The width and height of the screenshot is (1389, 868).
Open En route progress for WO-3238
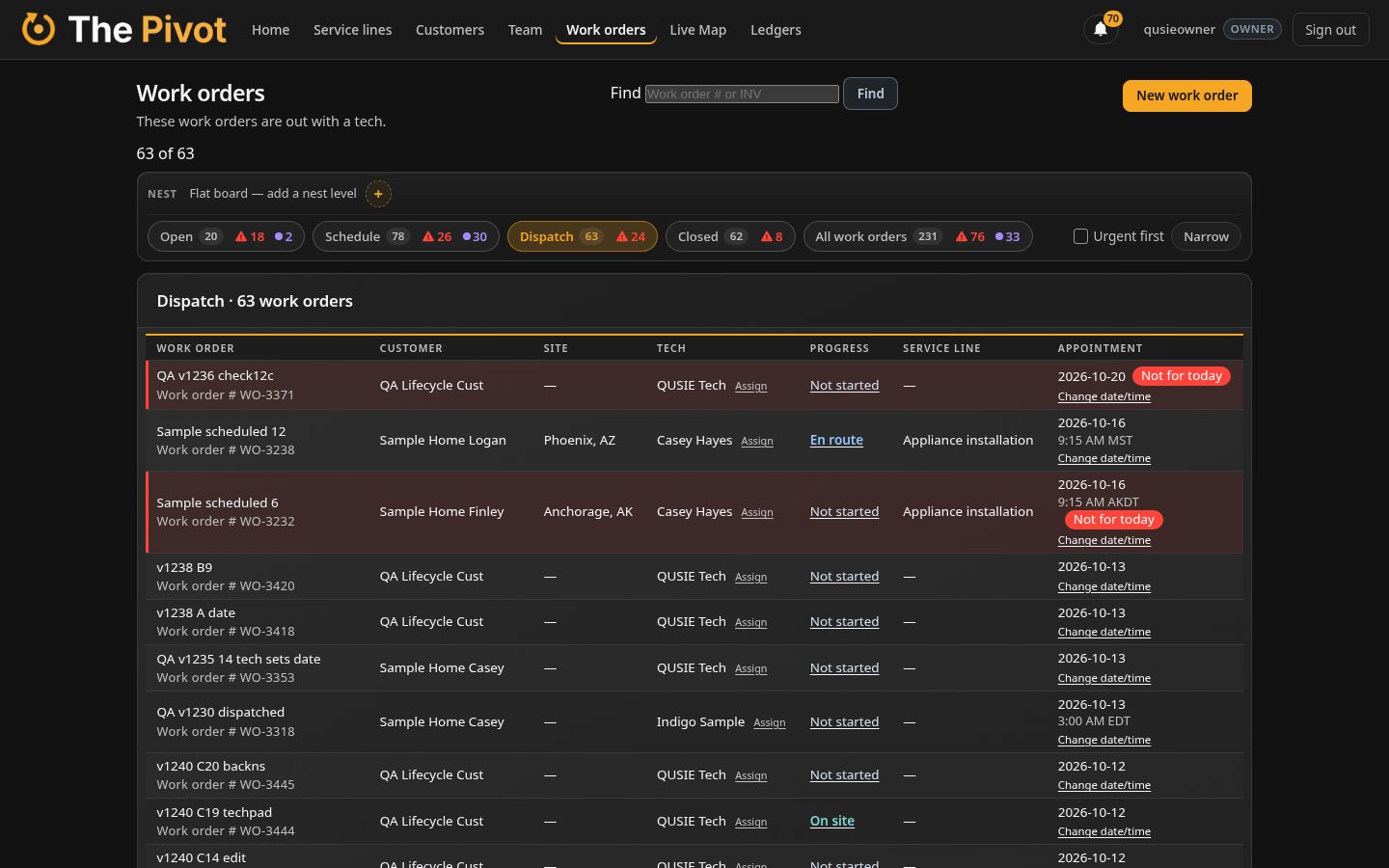[836, 440]
